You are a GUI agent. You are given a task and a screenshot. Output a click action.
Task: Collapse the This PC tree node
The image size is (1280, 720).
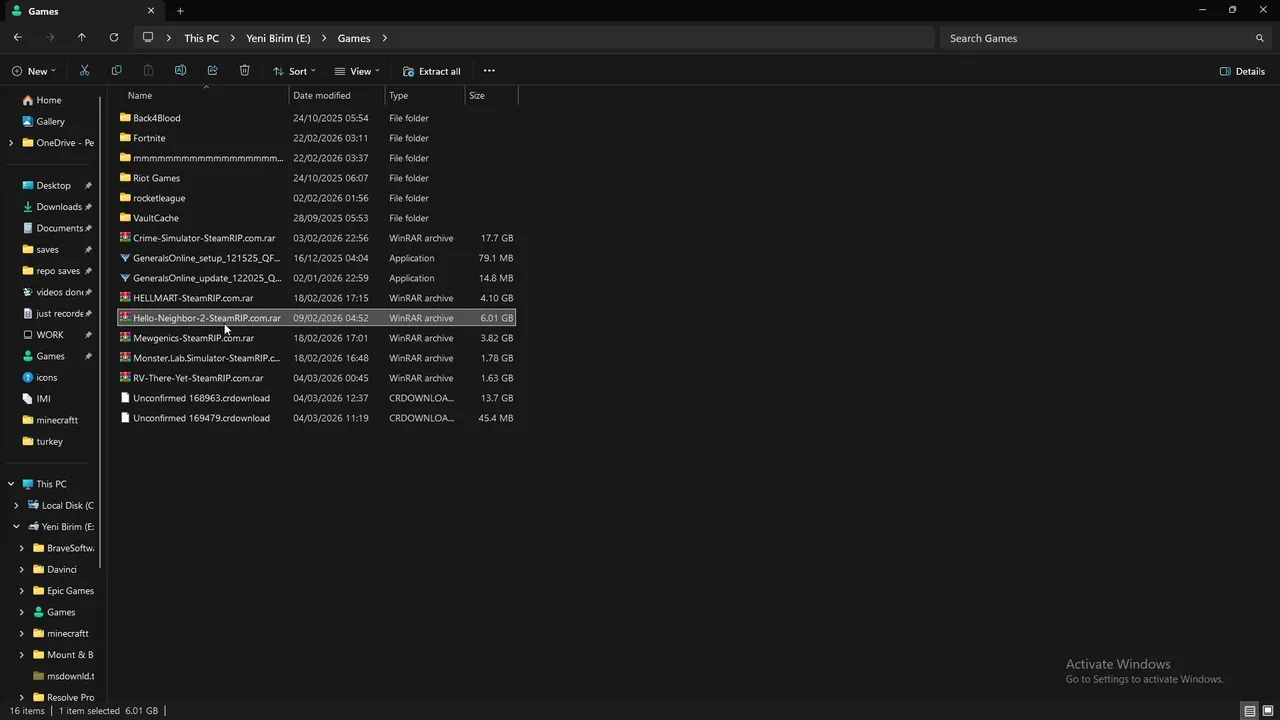(11, 484)
